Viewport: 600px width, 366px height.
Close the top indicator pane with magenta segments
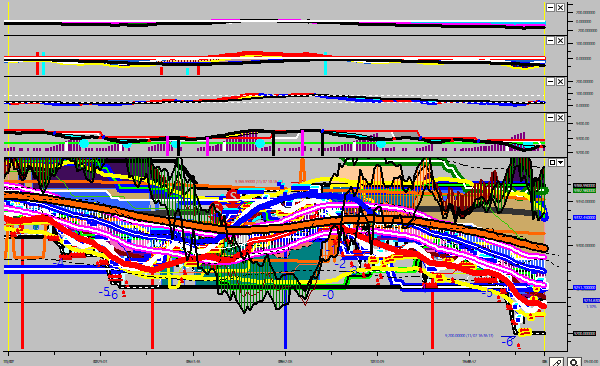click(x=560, y=7)
